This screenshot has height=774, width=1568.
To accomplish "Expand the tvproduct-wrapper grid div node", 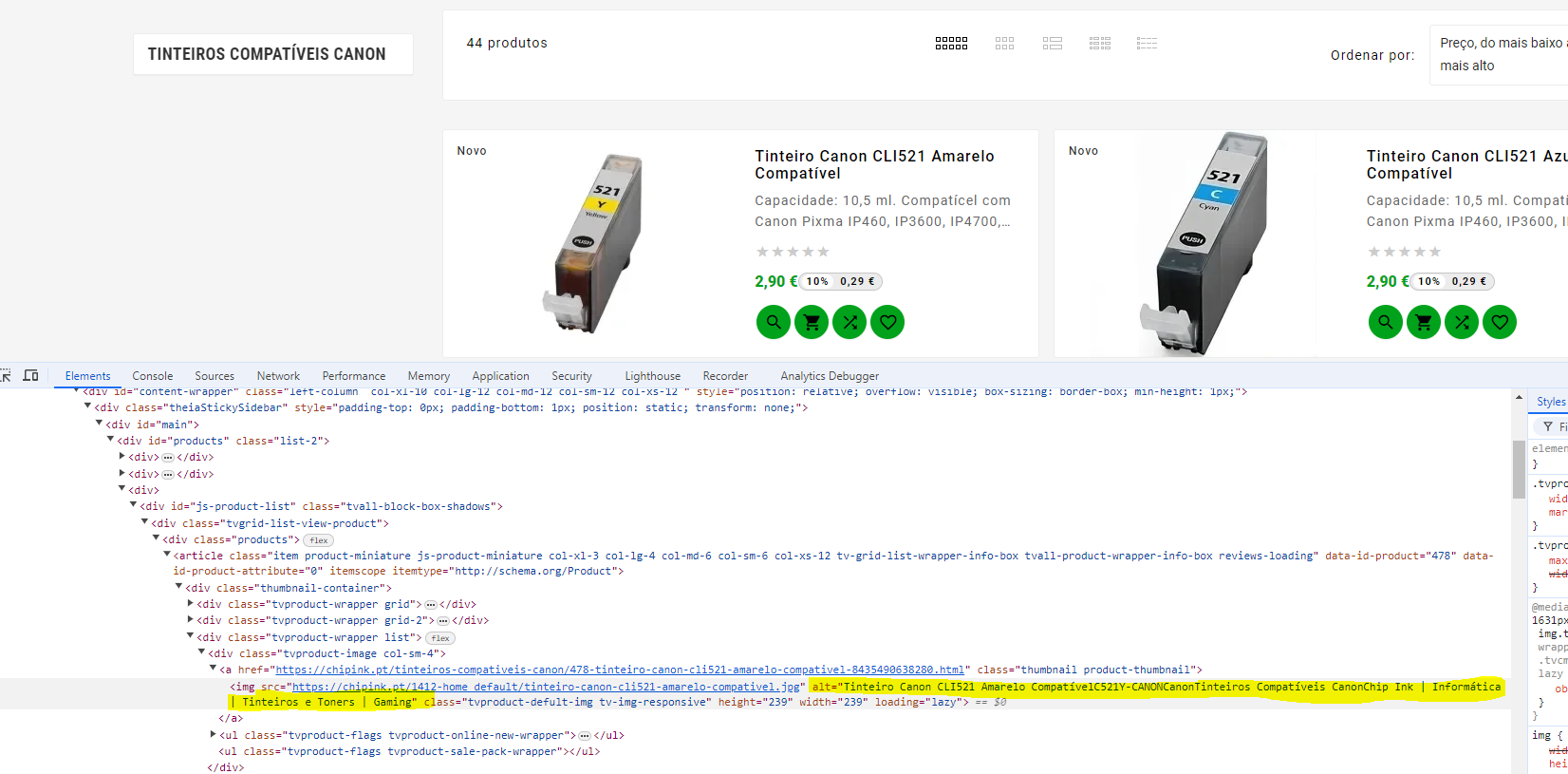I will coord(191,604).
